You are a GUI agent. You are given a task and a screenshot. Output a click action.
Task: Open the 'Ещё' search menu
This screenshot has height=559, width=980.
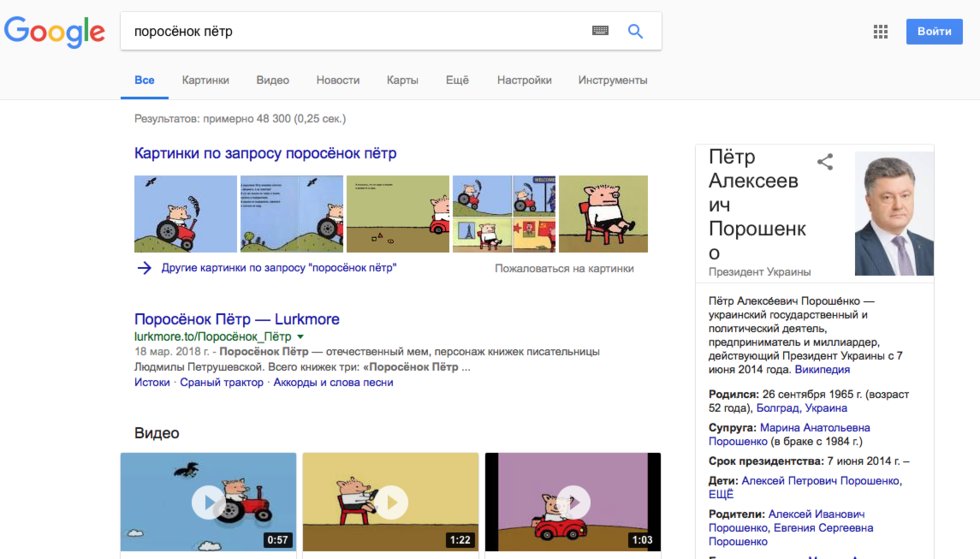(457, 80)
